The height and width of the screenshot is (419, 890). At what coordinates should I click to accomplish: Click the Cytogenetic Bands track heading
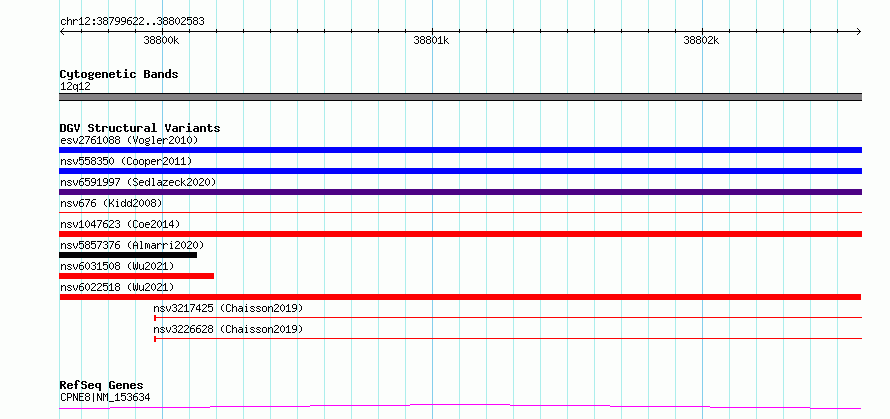click(x=119, y=74)
